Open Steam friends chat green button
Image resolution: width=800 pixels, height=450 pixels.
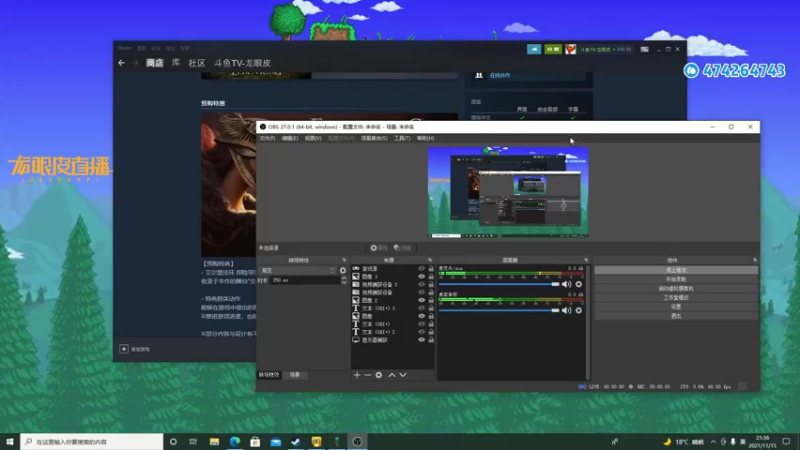(553, 49)
